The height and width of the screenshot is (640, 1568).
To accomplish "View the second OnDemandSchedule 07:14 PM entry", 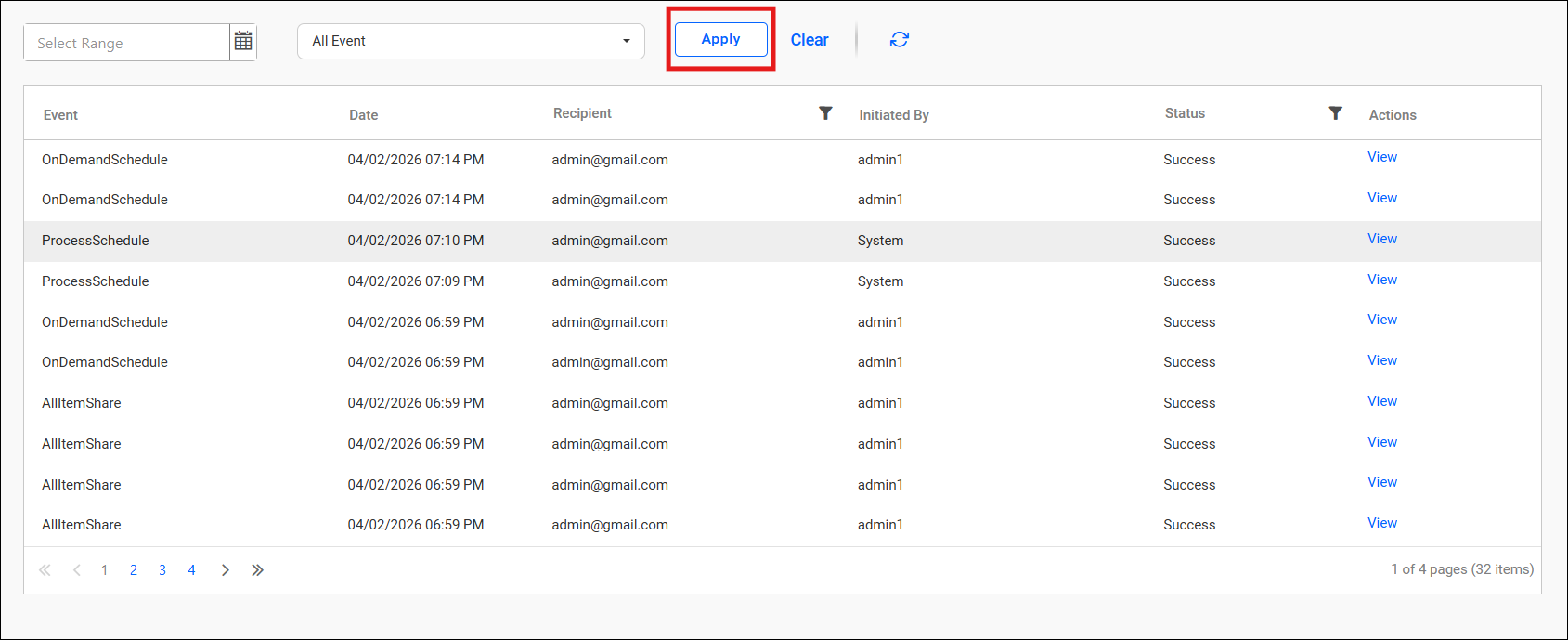I will [x=1382, y=198].
